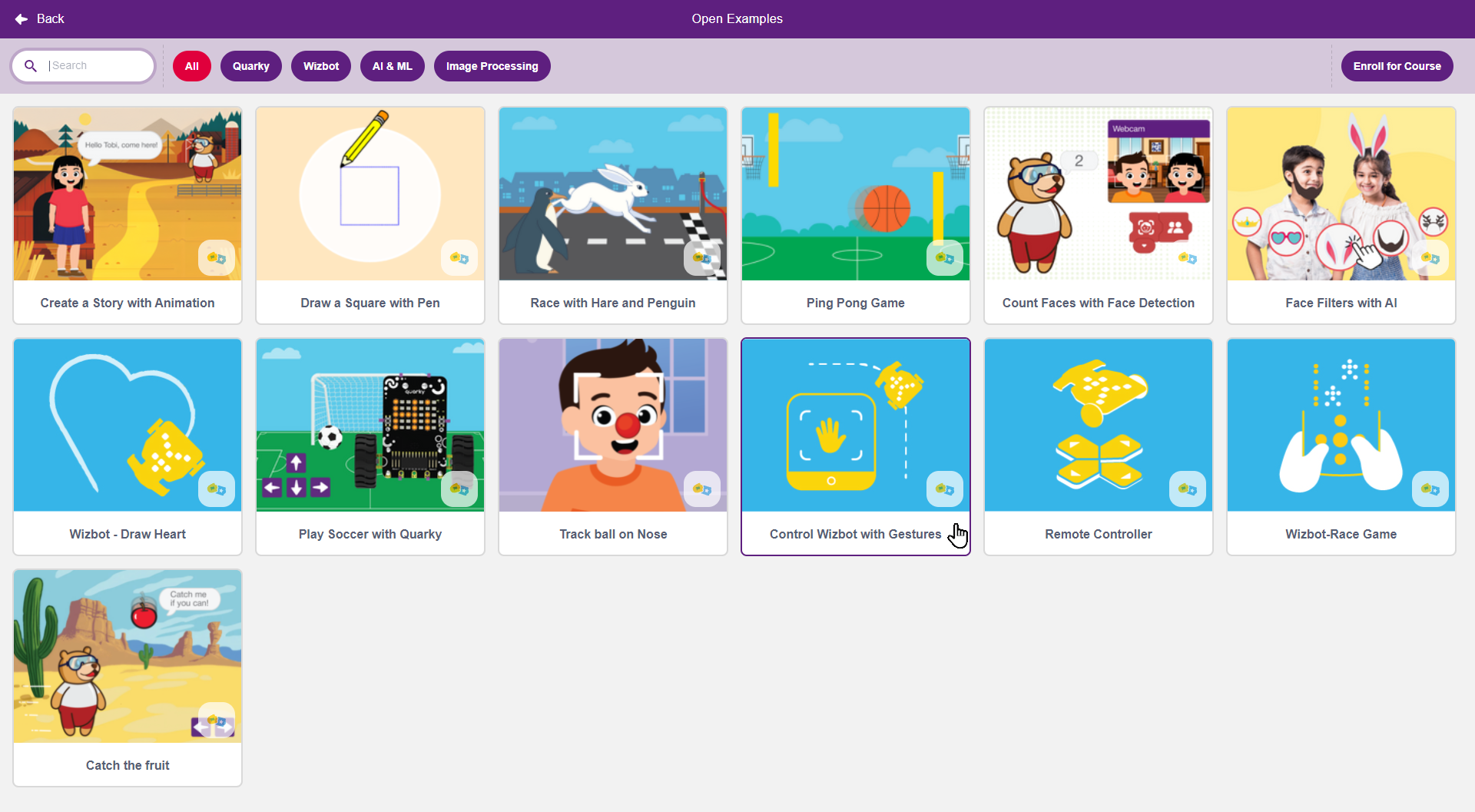Open the Catch the fruit example
Viewport: 1475px width, 812px height.
[x=128, y=678]
